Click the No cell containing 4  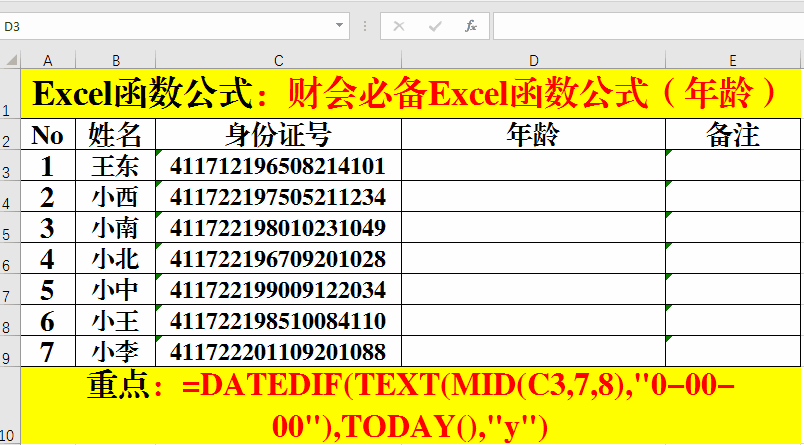click(x=48, y=258)
